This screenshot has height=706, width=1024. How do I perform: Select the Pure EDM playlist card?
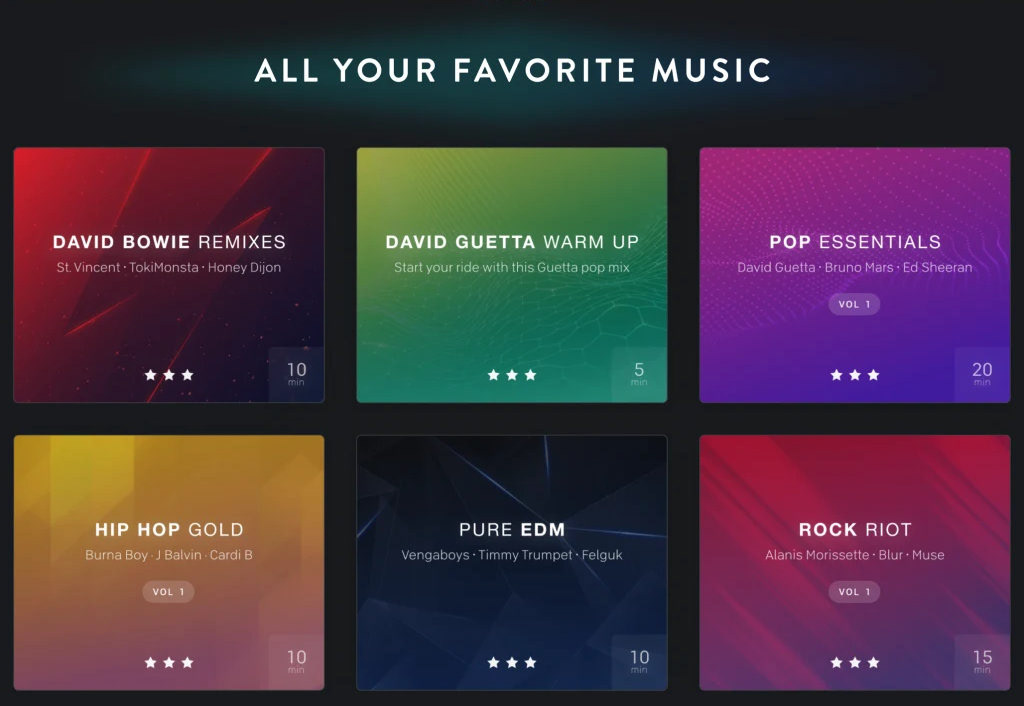pyautogui.click(x=512, y=562)
